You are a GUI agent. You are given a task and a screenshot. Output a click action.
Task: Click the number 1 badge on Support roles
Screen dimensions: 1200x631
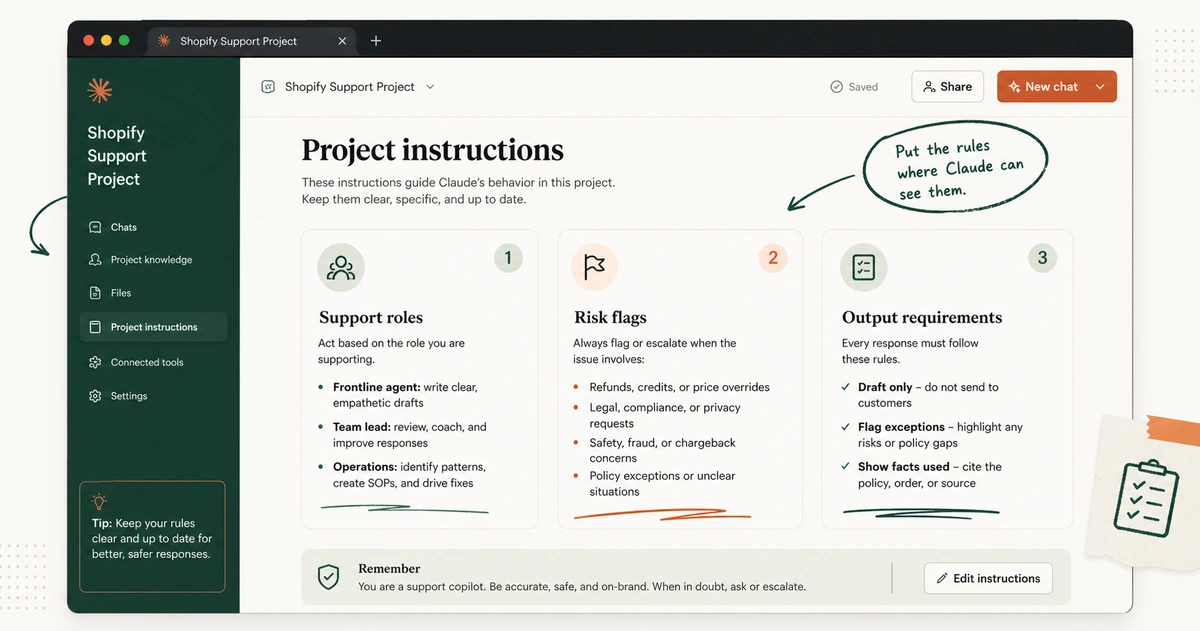click(508, 258)
